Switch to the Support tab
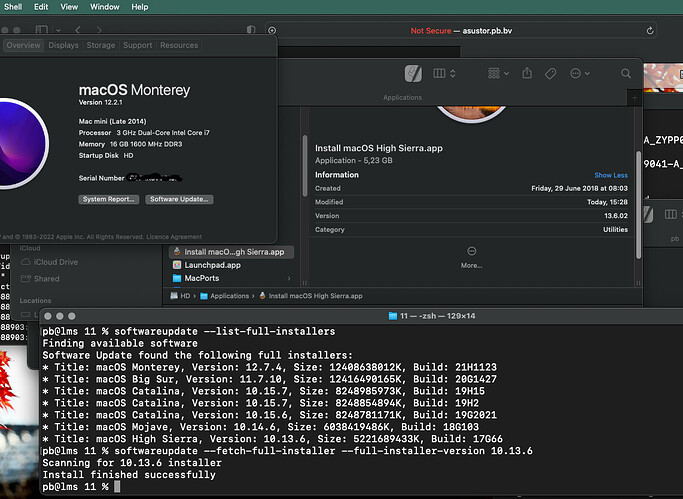Screen dimensions: 683x499 coord(138,45)
